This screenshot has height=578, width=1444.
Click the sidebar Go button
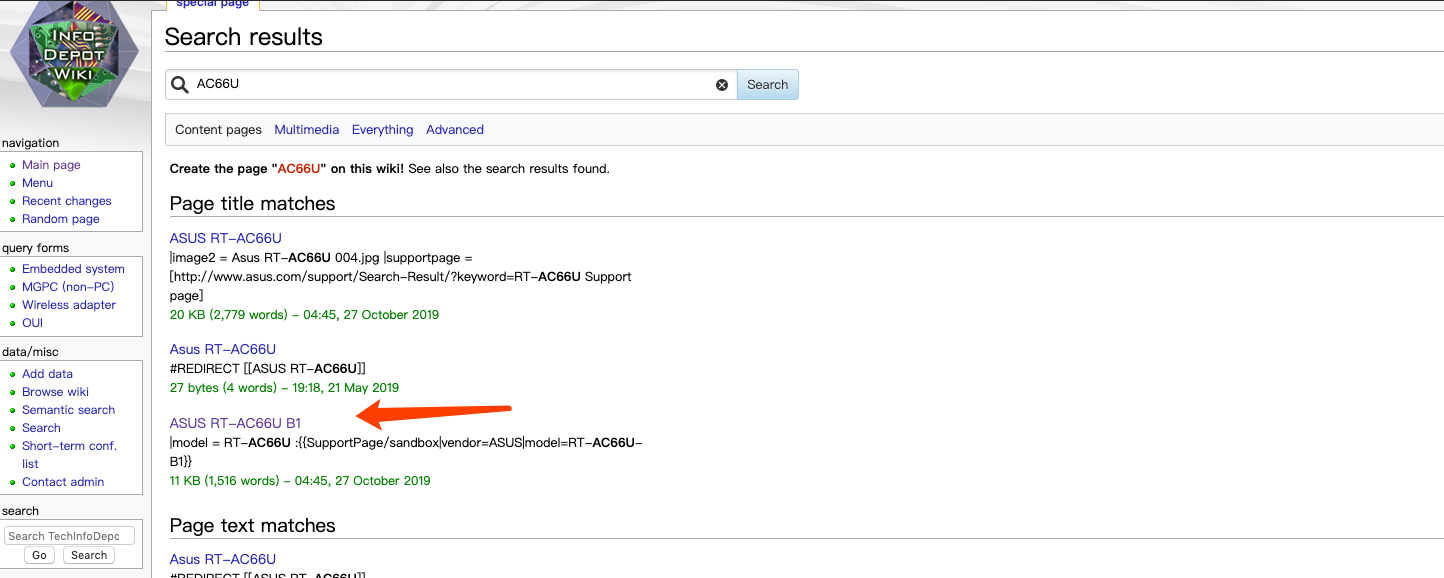coord(39,555)
